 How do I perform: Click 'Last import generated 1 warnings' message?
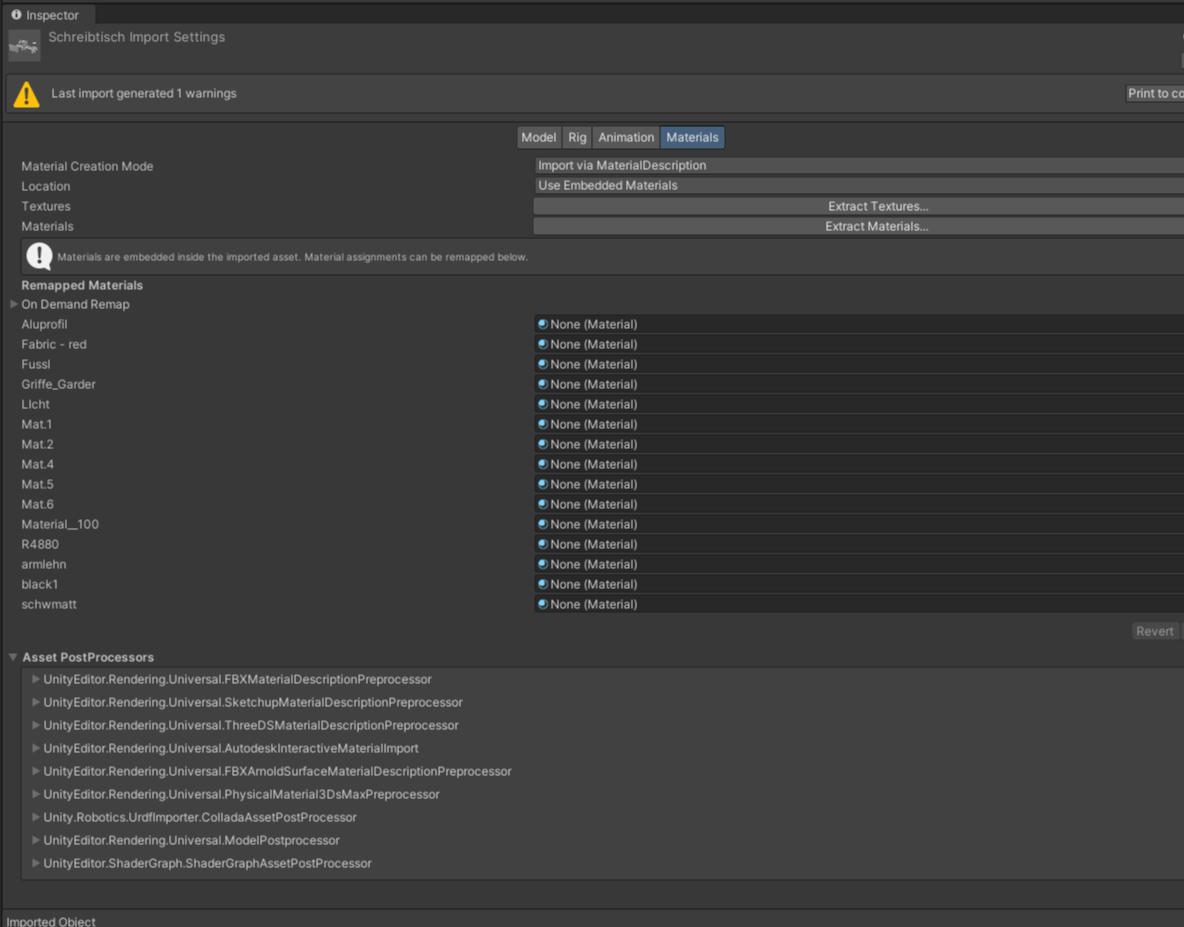143,94
